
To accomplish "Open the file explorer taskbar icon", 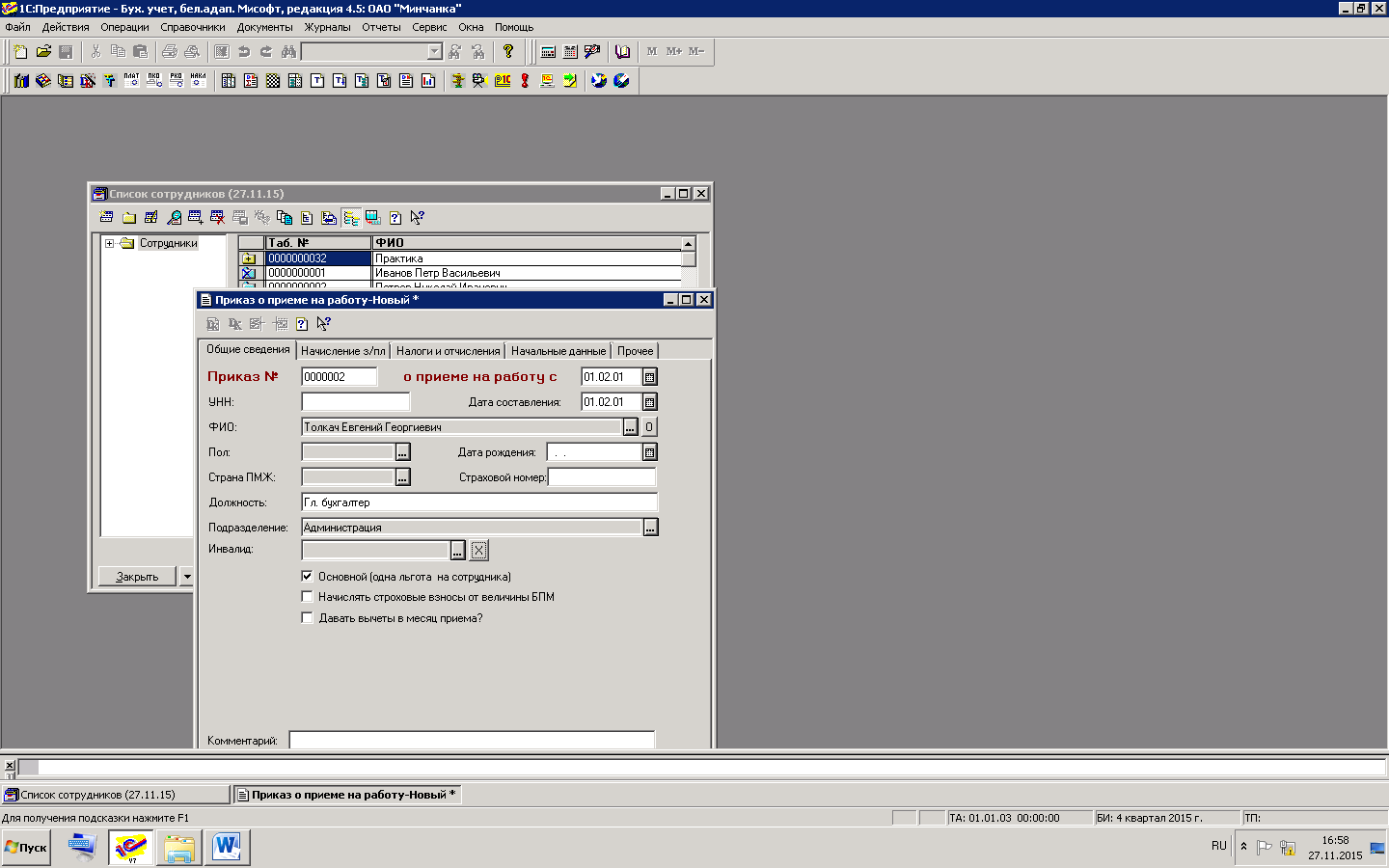I will click(x=179, y=848).
